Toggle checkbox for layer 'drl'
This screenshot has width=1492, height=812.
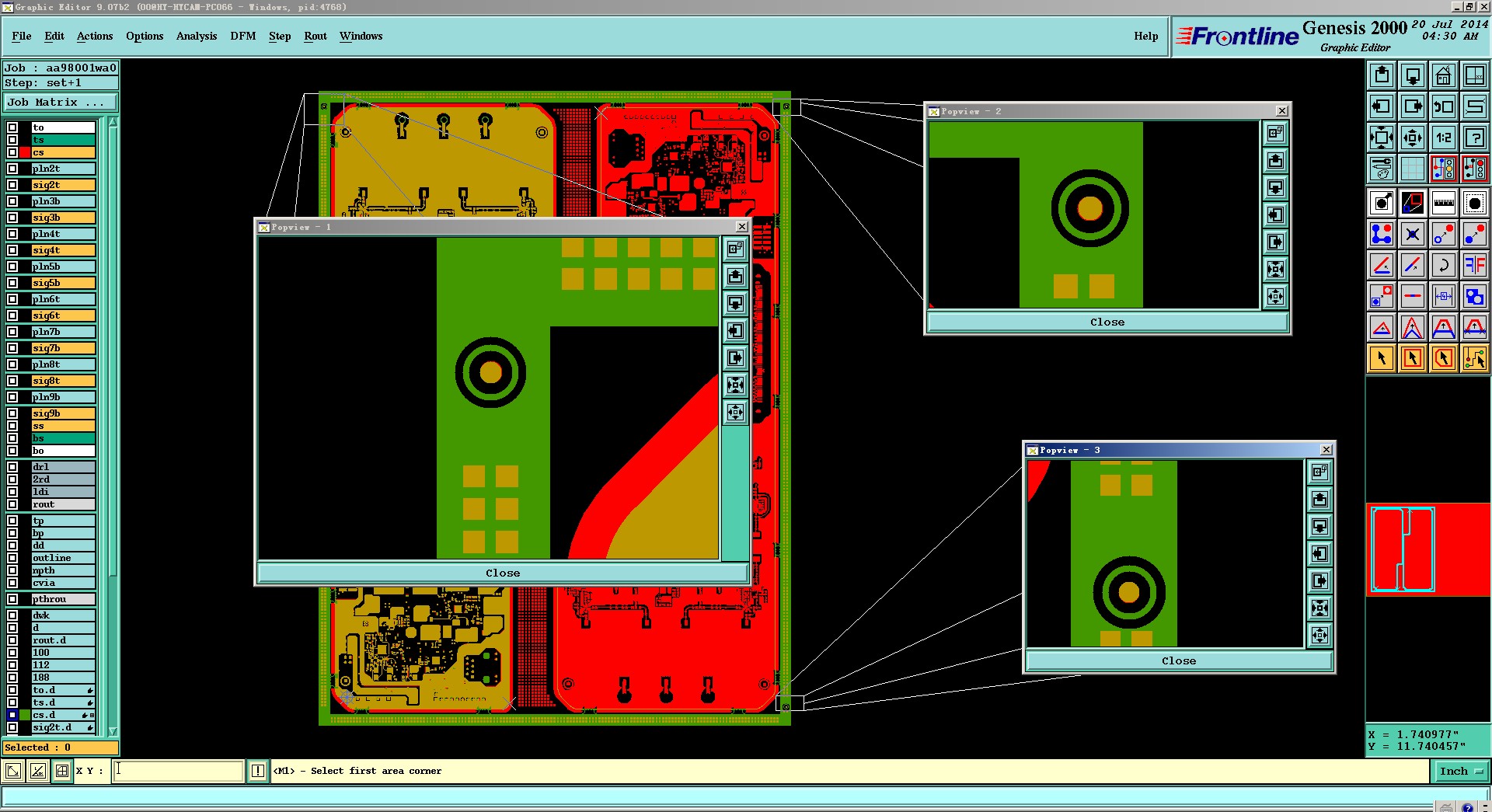point(12,467)
